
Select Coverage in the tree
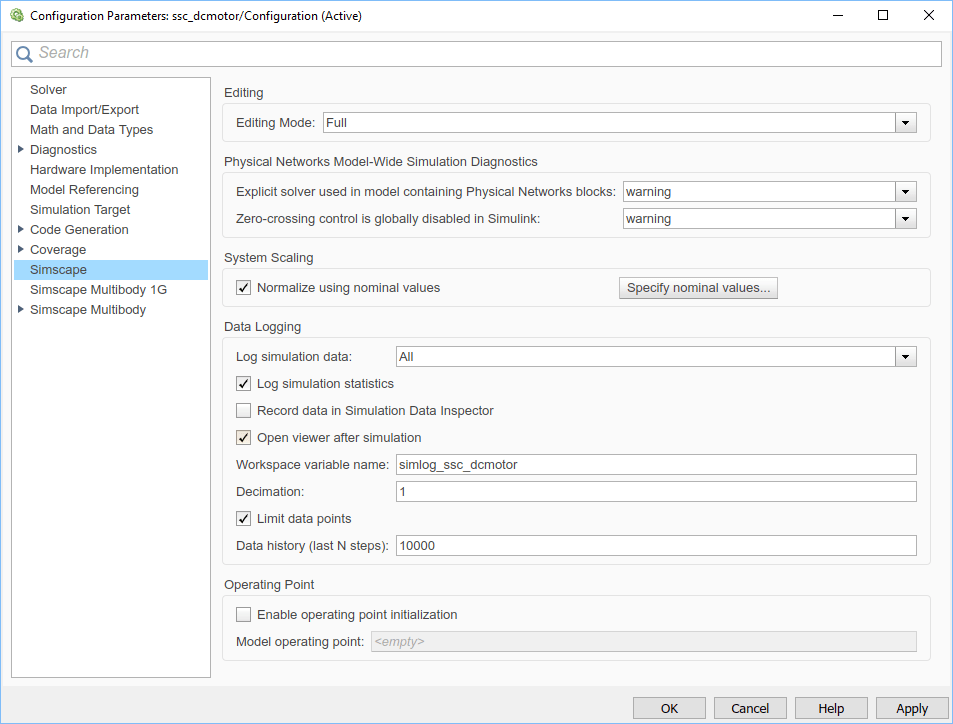click(58, 250)
